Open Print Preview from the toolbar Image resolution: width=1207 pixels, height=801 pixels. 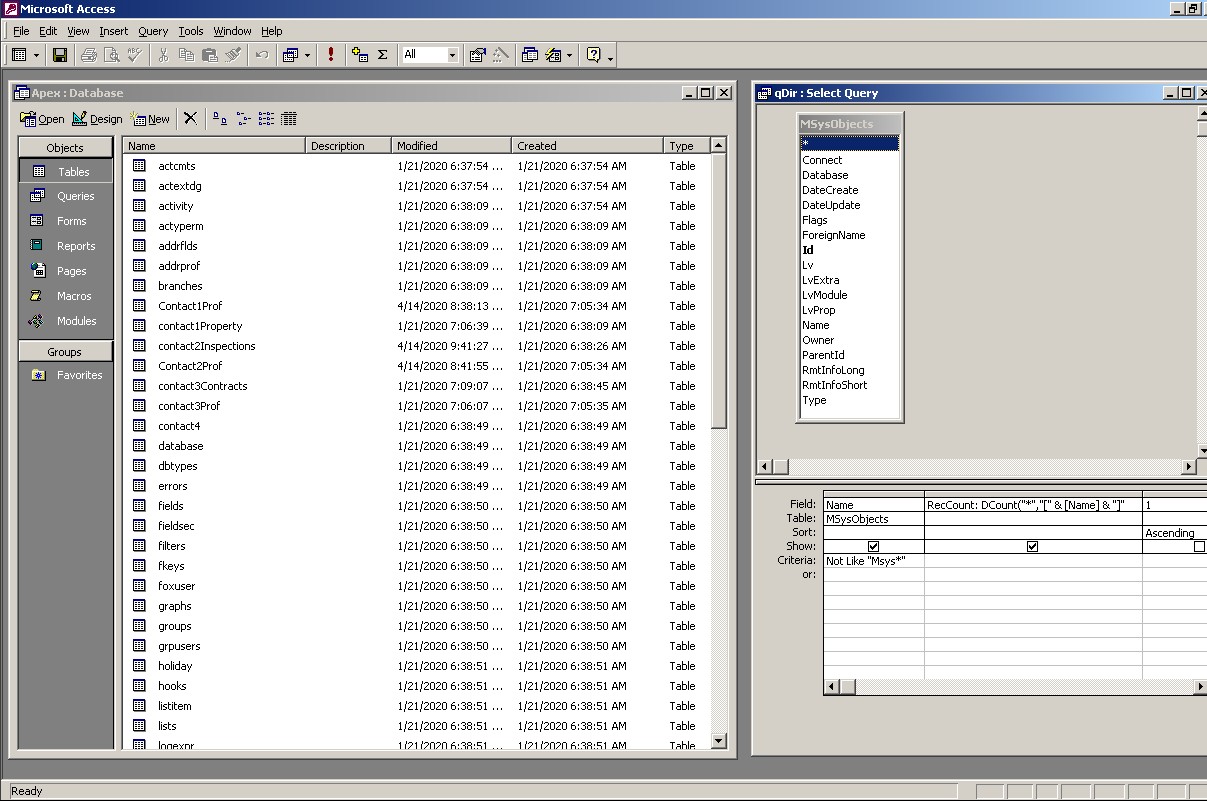tap(112, 55)
